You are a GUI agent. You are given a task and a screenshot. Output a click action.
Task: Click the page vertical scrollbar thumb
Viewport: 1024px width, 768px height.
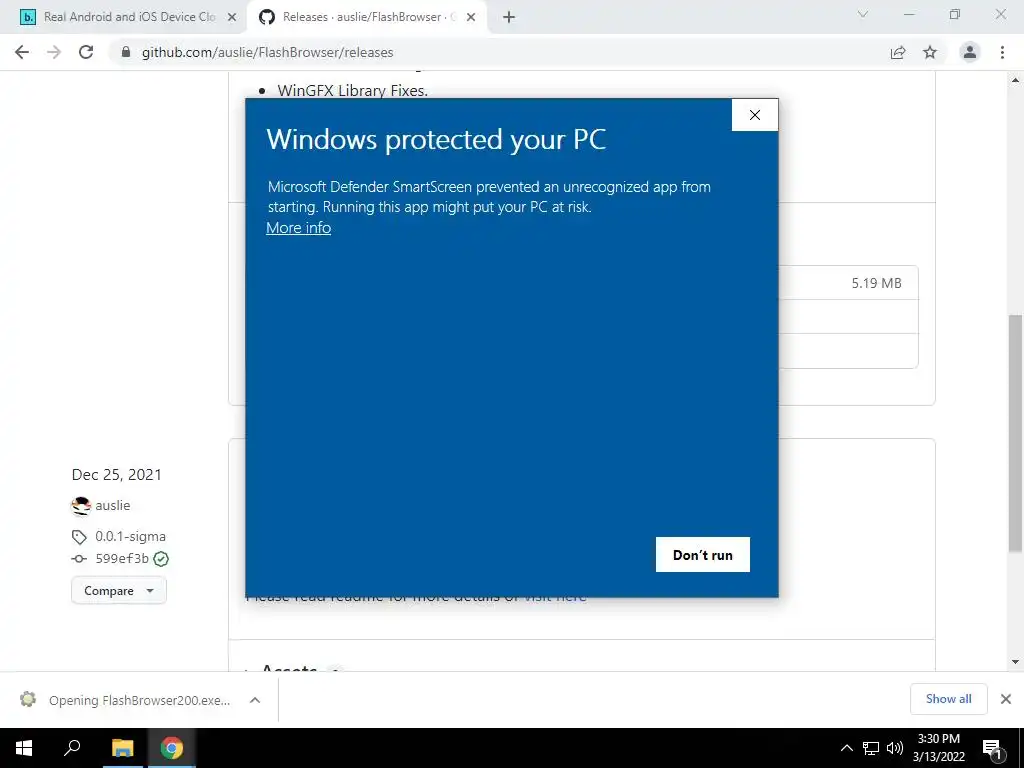1015,432
